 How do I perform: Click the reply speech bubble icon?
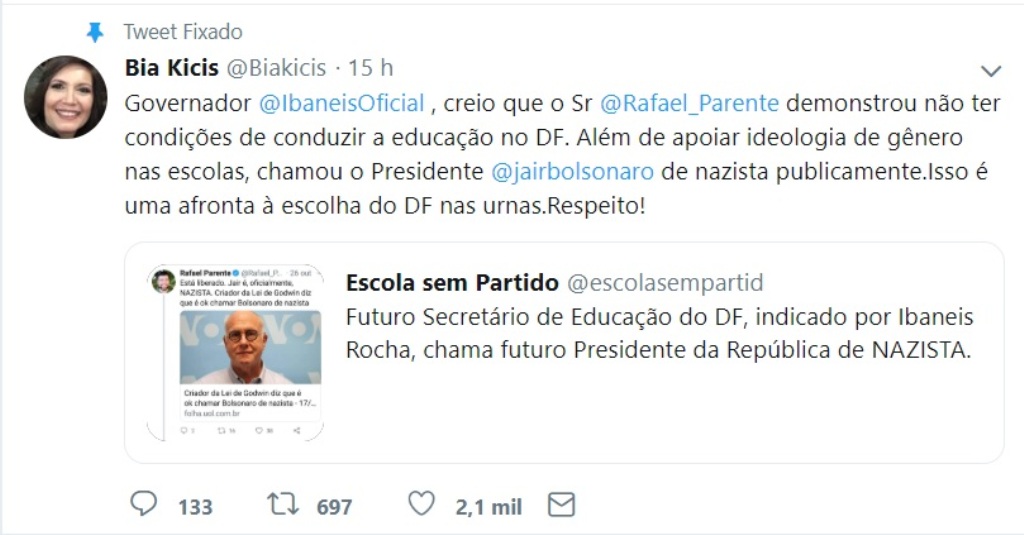144,503
